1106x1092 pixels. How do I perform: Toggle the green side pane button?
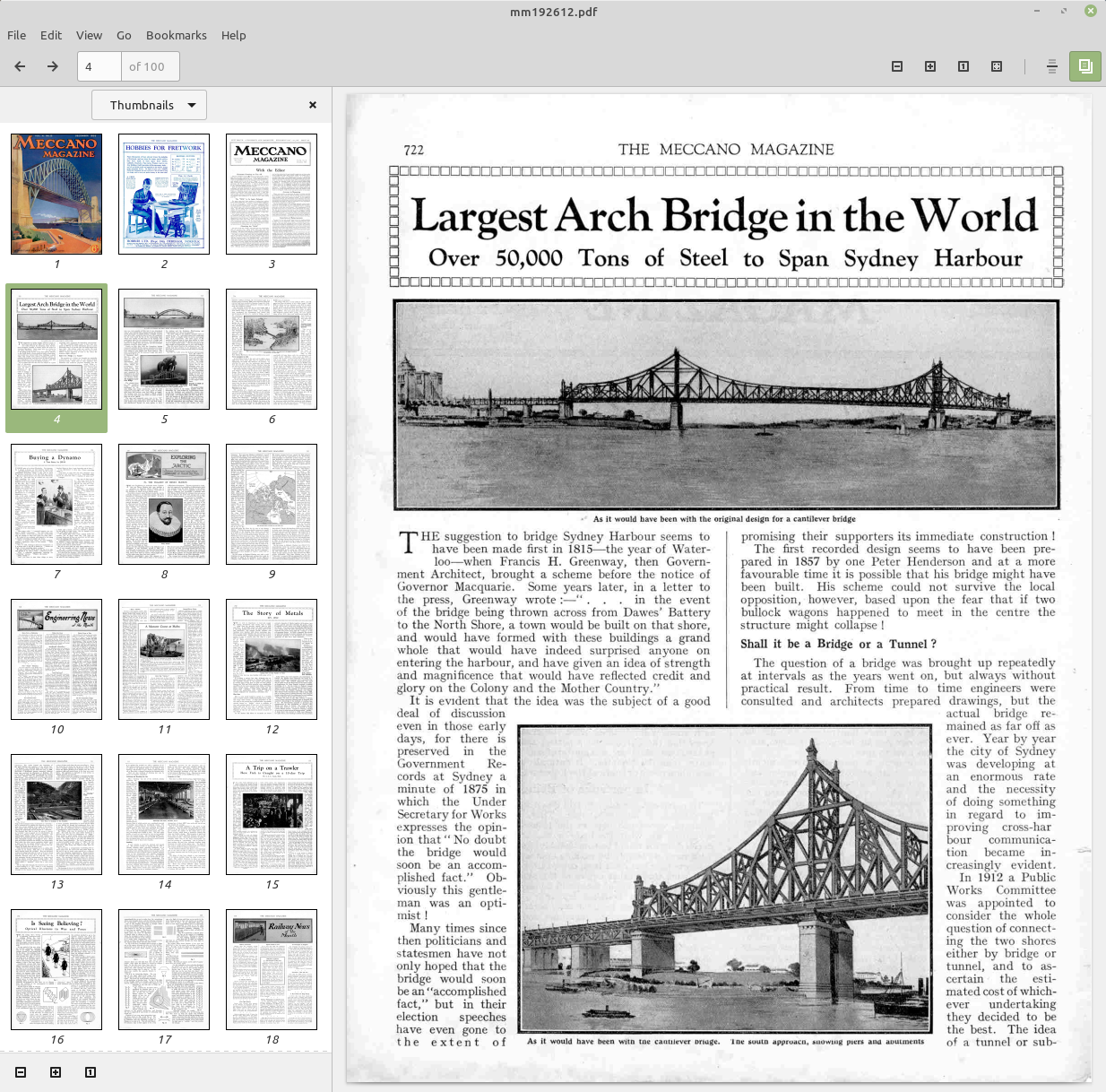click(x=1085, y=66)
